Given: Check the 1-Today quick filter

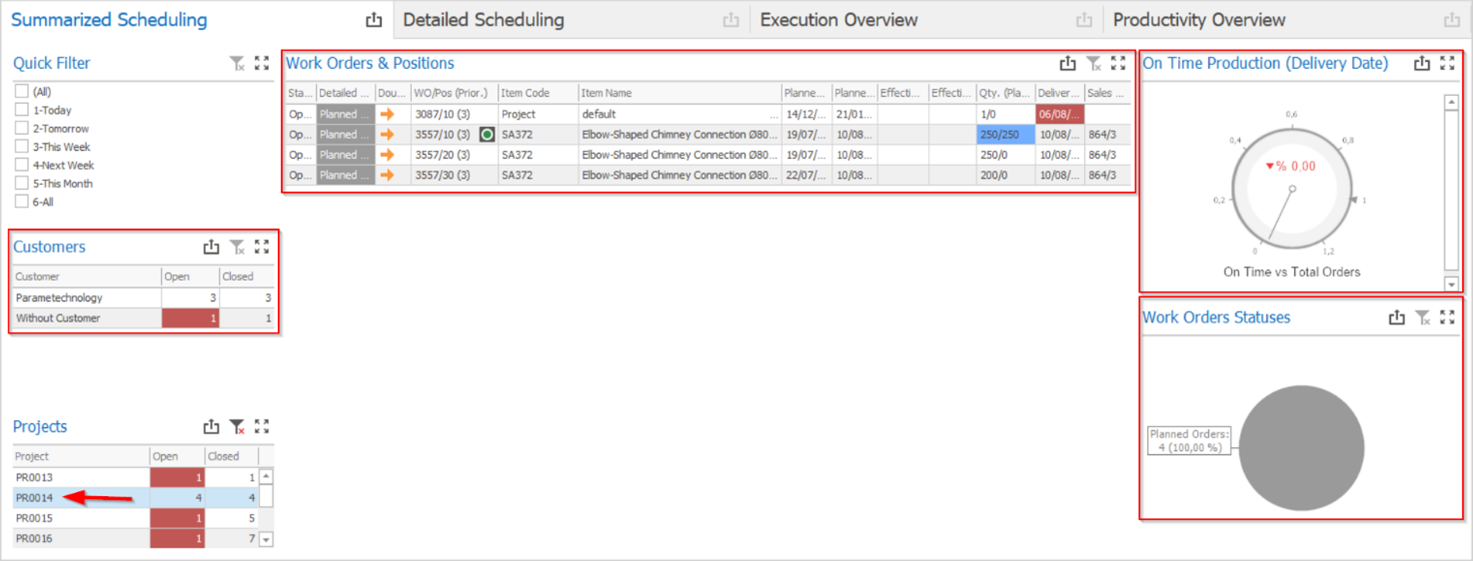Looking at the screenshot, I should (22, 110).
